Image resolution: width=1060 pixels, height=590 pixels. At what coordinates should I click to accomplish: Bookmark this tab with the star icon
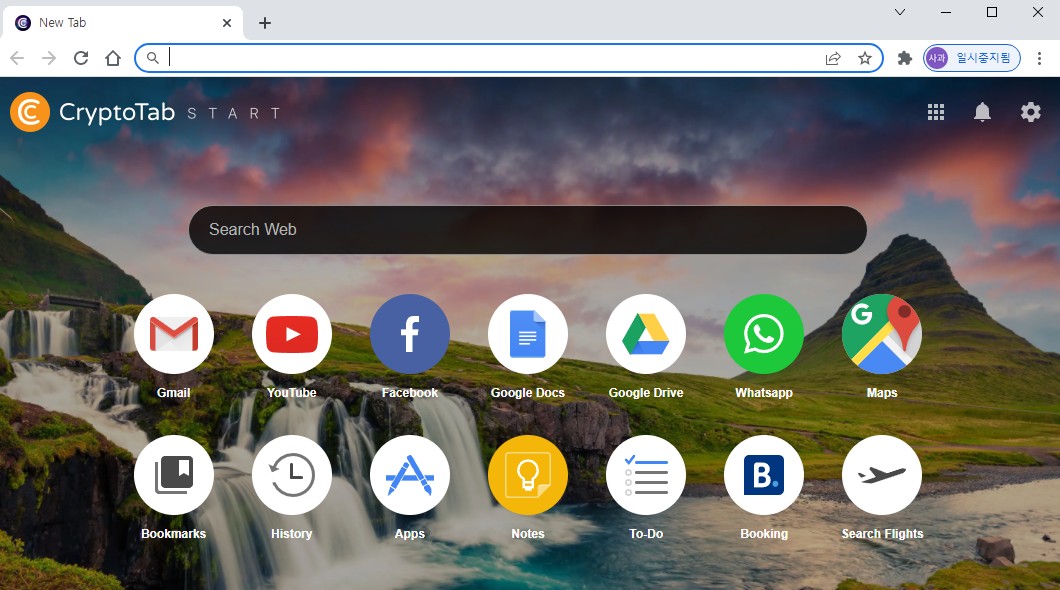pos(865,58)
